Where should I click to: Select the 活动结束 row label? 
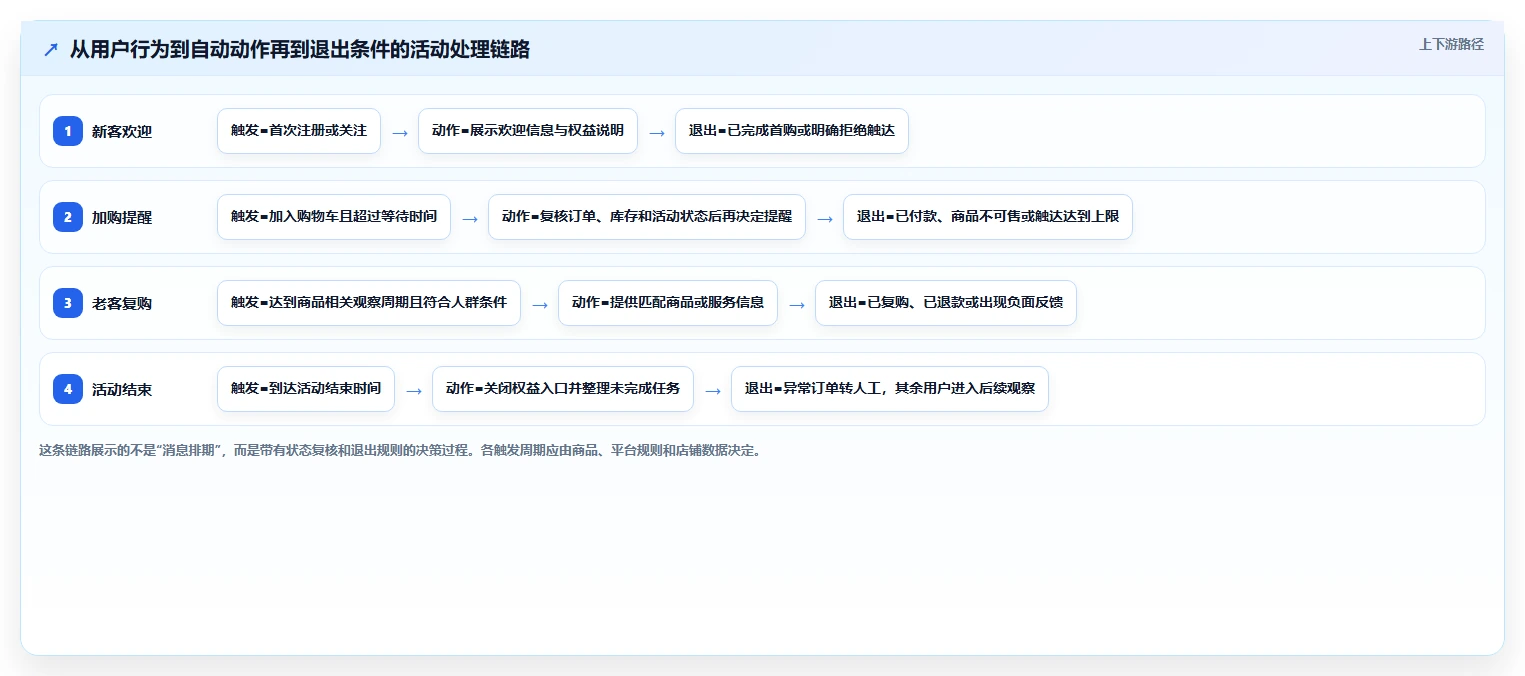point(122,389)
